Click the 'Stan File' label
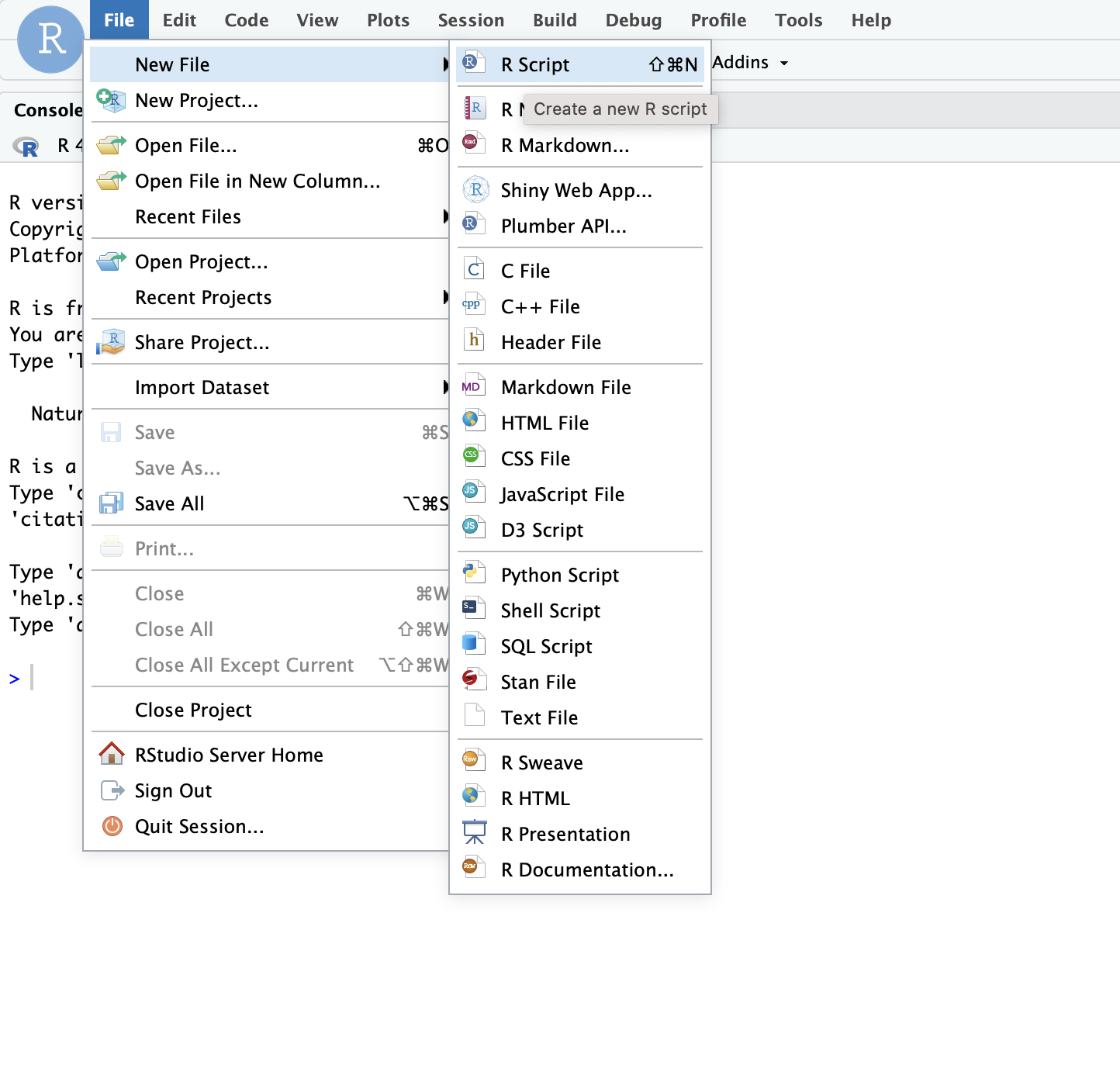The image size is (1120, 1089). [x=538, y=682]
